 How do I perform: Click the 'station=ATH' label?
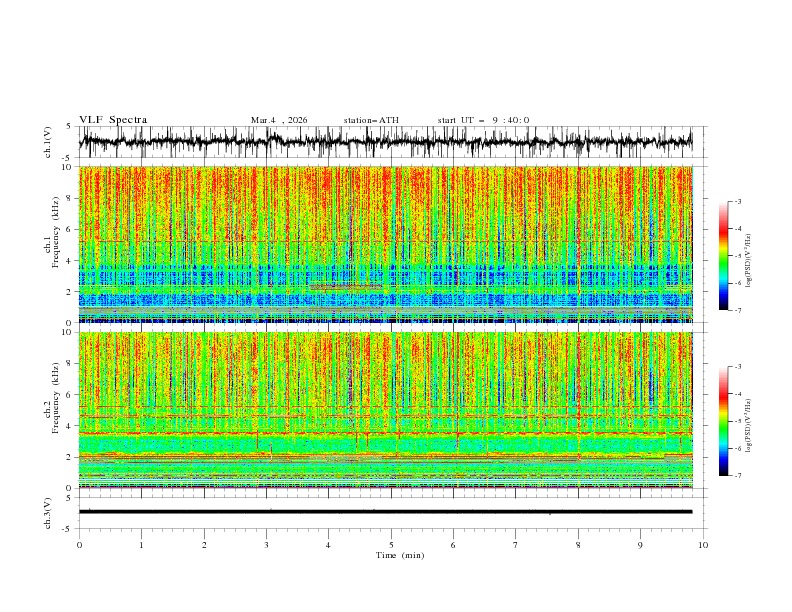pos(371,120)
